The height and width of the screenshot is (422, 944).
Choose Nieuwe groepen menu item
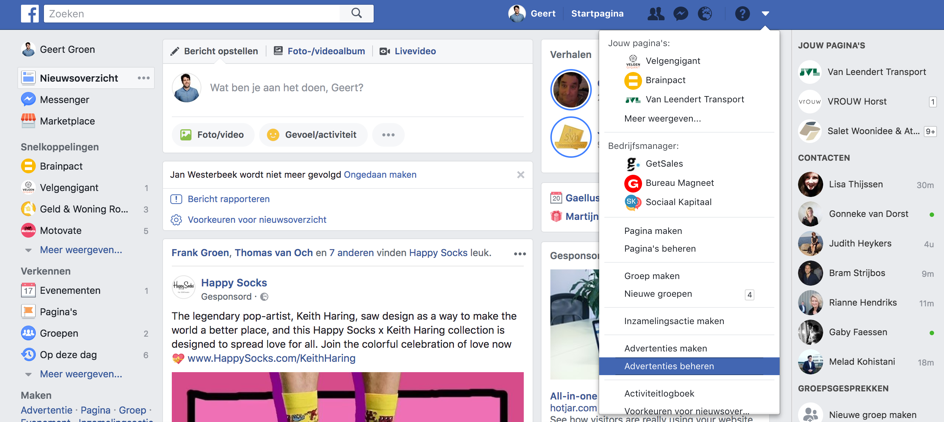point(689,294)
